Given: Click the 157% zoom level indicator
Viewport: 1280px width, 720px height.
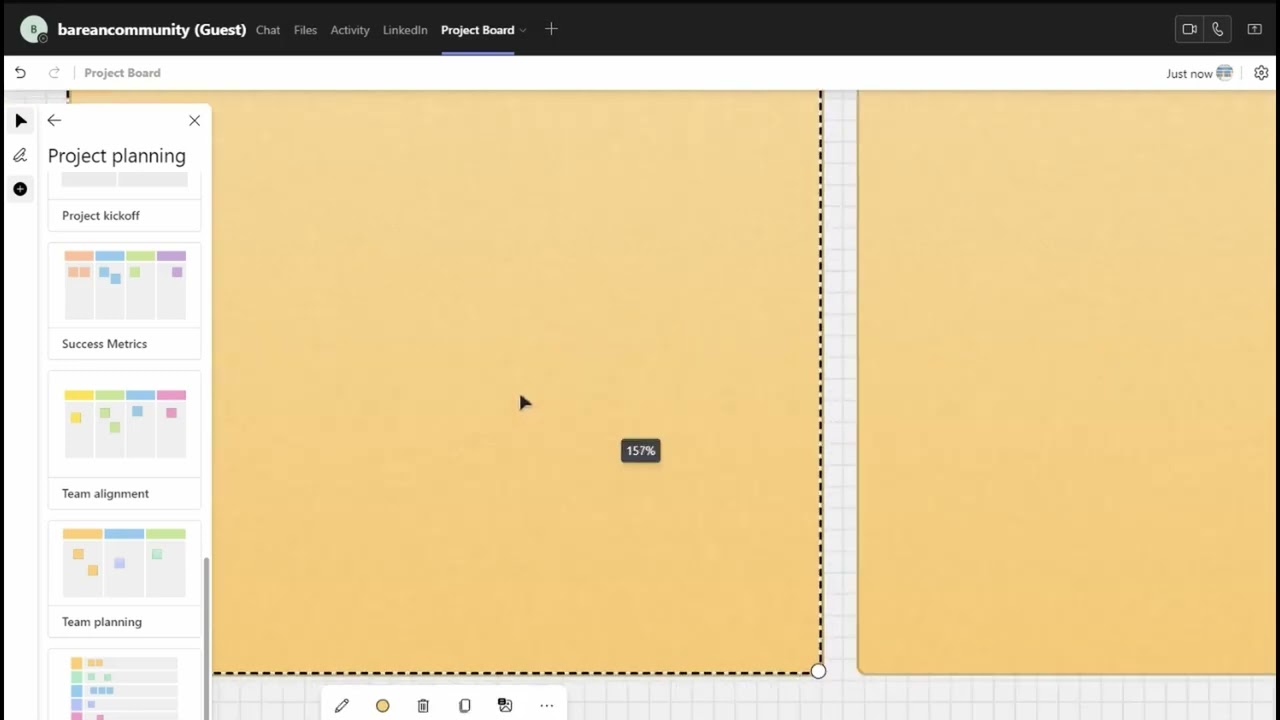Looking at the screenshot, I should [x=640, y=451].
